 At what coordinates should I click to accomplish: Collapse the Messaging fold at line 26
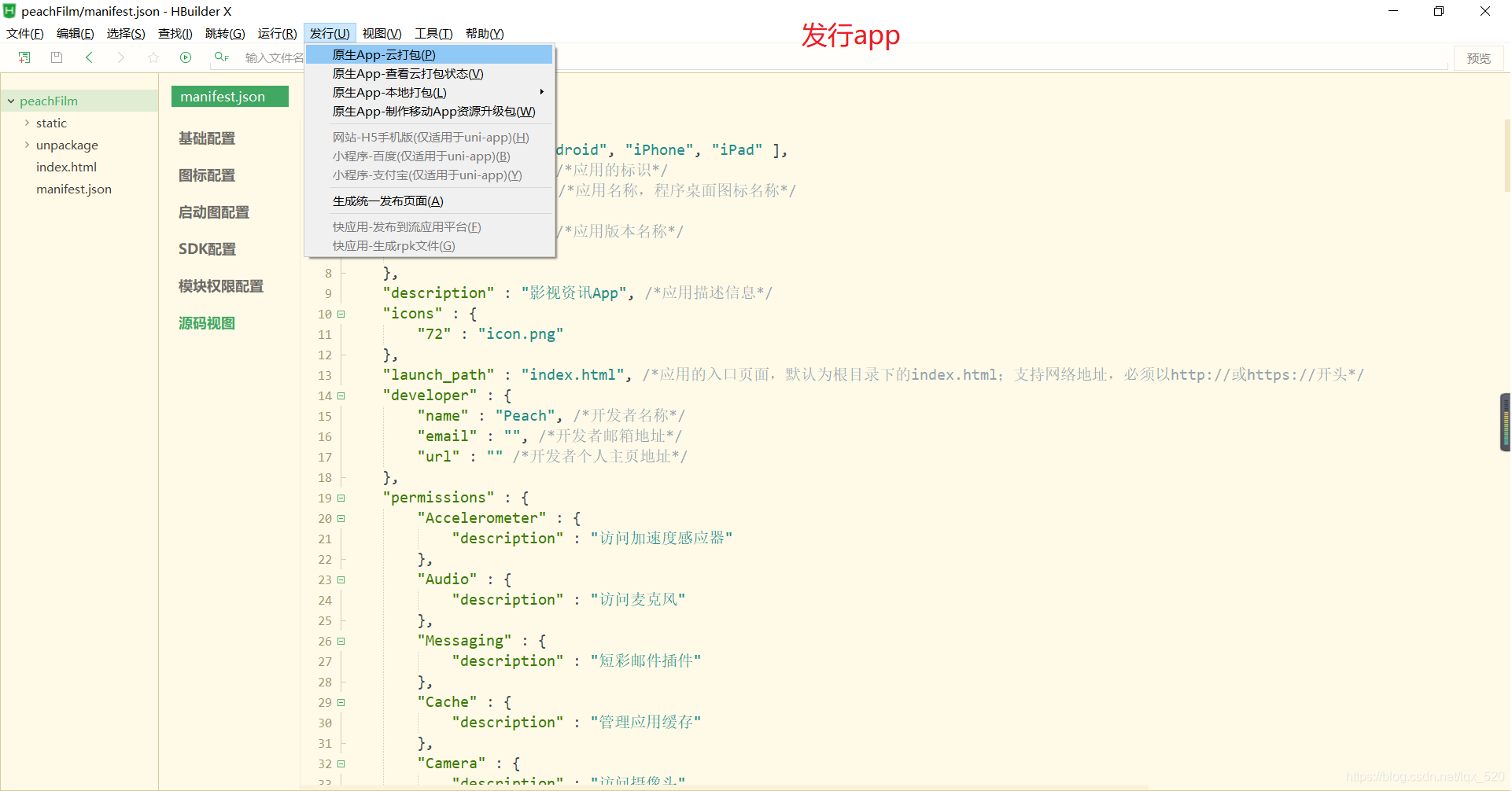341,641
